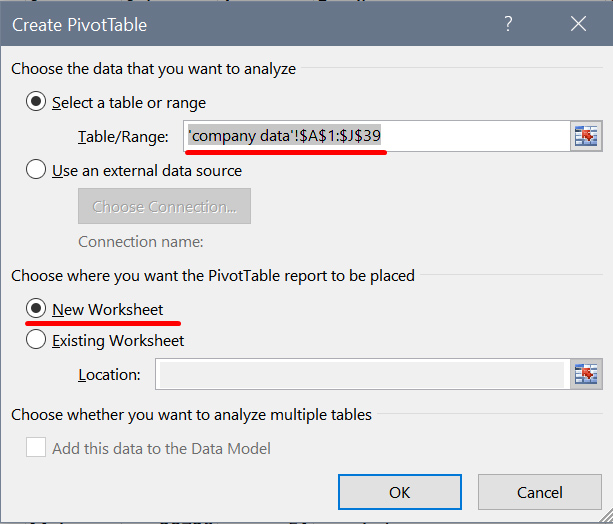Click the 'analyze multiple tables' section heading
Image resolution: width=613 pixels, height=524 pixels.
click(x=190, y=414)
